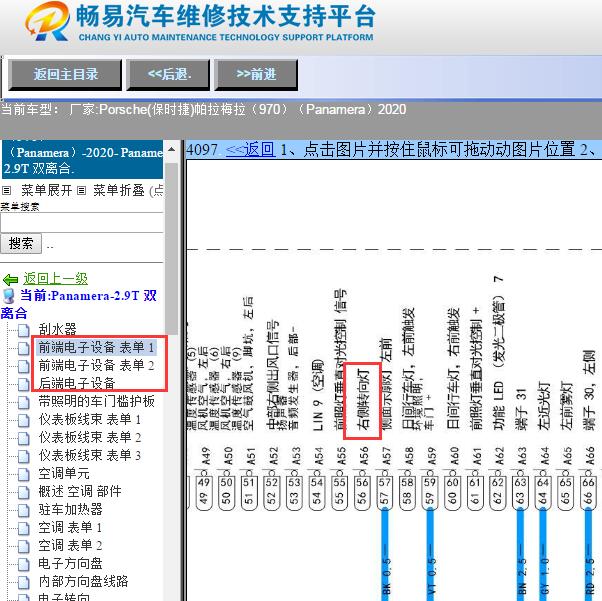Click the document icon beside 驻车加热器
The image size is (602, 601).
(23, 511)
